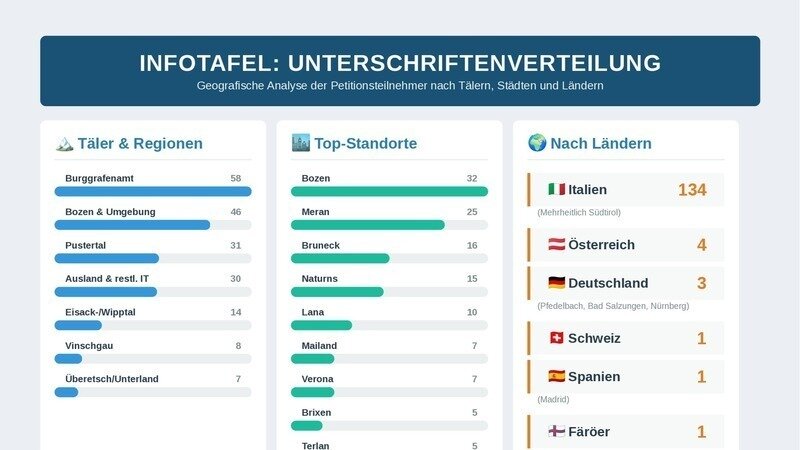Click the Top-Standorte section heading
800x450 pixels.
pos(365,143)
